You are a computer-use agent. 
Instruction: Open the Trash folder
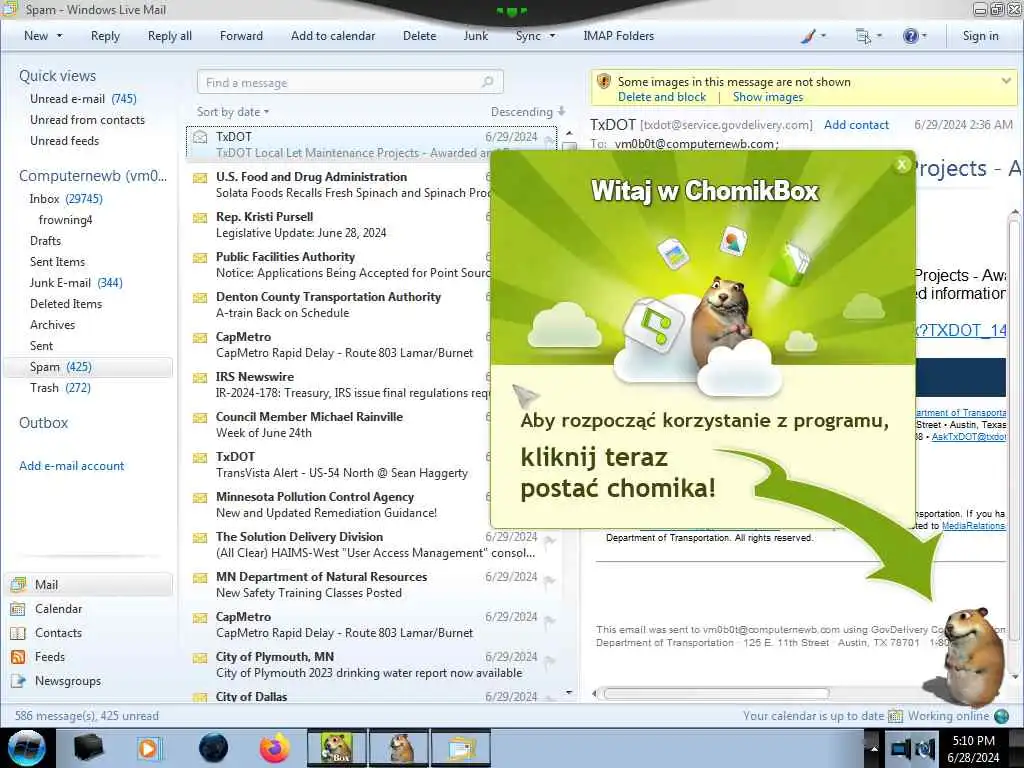pyautogui.click(x=60, y=388)
